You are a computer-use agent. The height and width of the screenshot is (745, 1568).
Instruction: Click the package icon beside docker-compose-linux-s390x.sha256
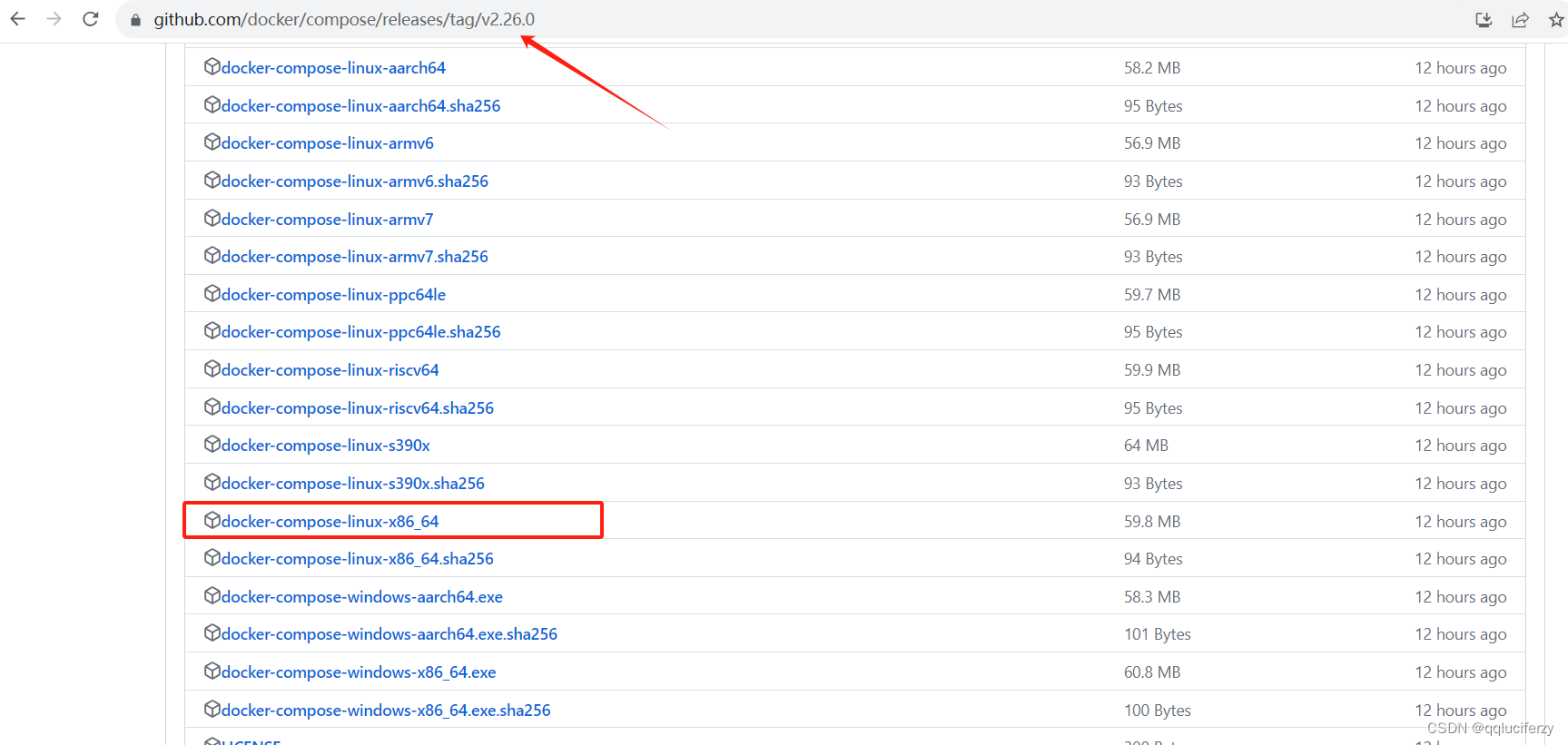(212, 482)
